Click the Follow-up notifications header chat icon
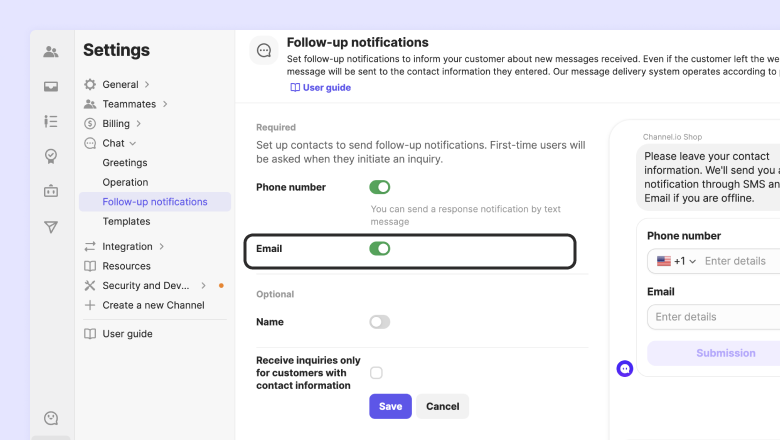 point(264,50)
